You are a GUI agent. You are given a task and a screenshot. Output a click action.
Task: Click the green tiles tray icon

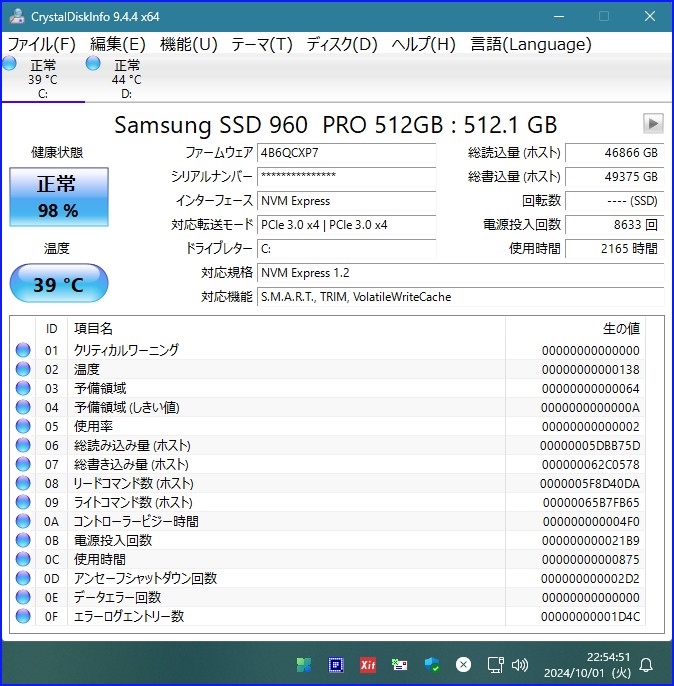point(304,665)
